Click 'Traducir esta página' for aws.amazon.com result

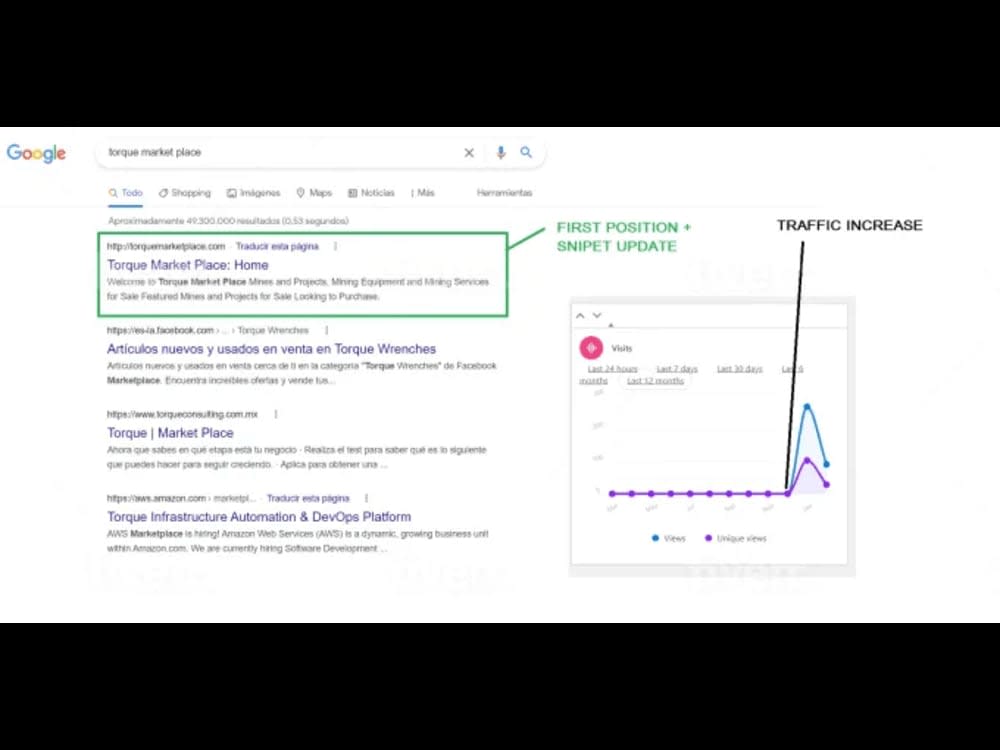pyautogui.click(x=308, y=498)
